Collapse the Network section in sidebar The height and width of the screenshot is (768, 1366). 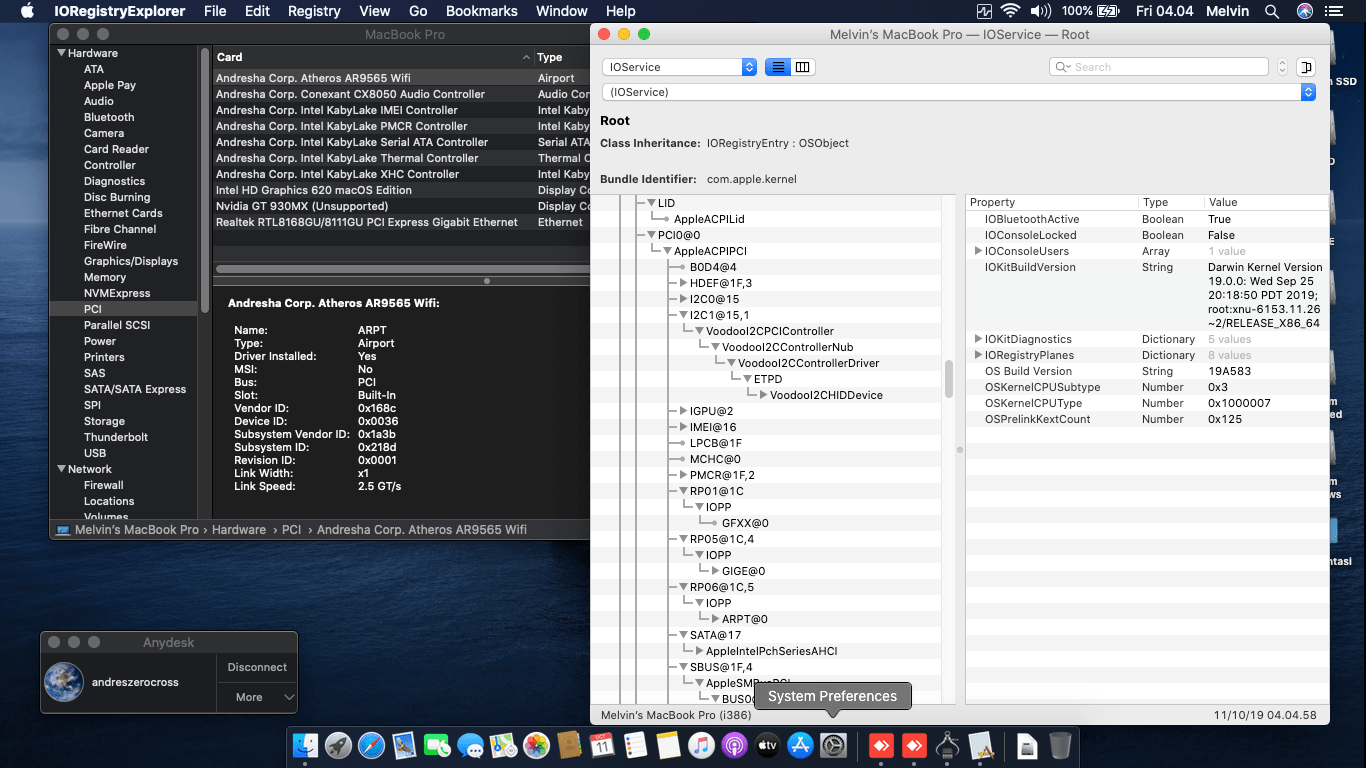62,469
